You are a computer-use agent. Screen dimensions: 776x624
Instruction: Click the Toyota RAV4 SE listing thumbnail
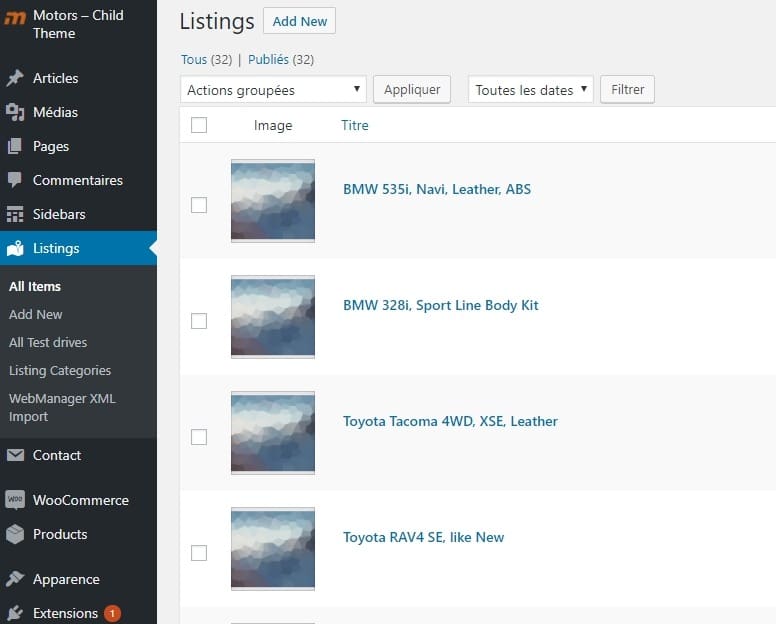(273, 549)
